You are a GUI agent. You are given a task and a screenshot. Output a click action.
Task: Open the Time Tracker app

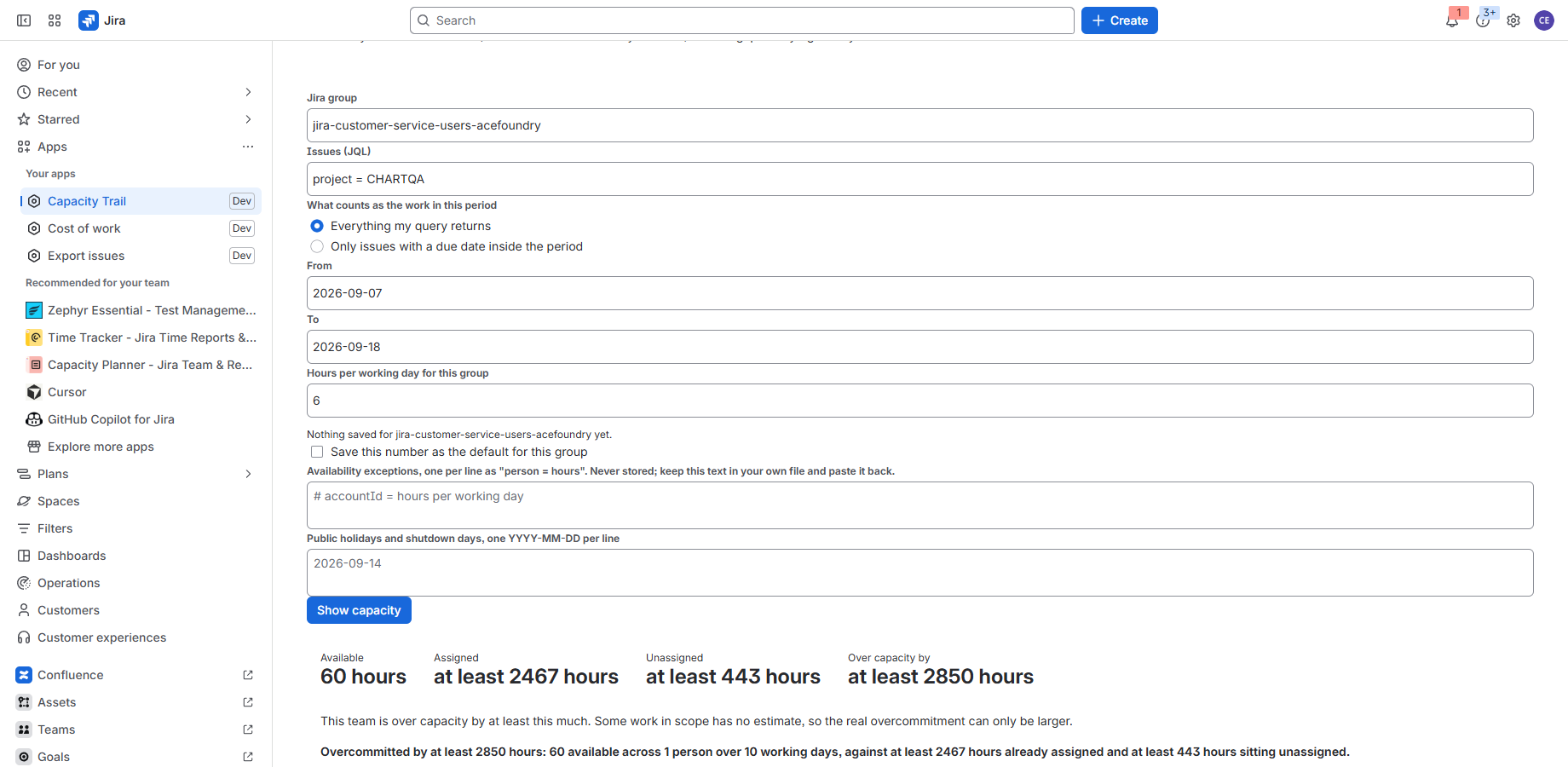coord(141,337)
